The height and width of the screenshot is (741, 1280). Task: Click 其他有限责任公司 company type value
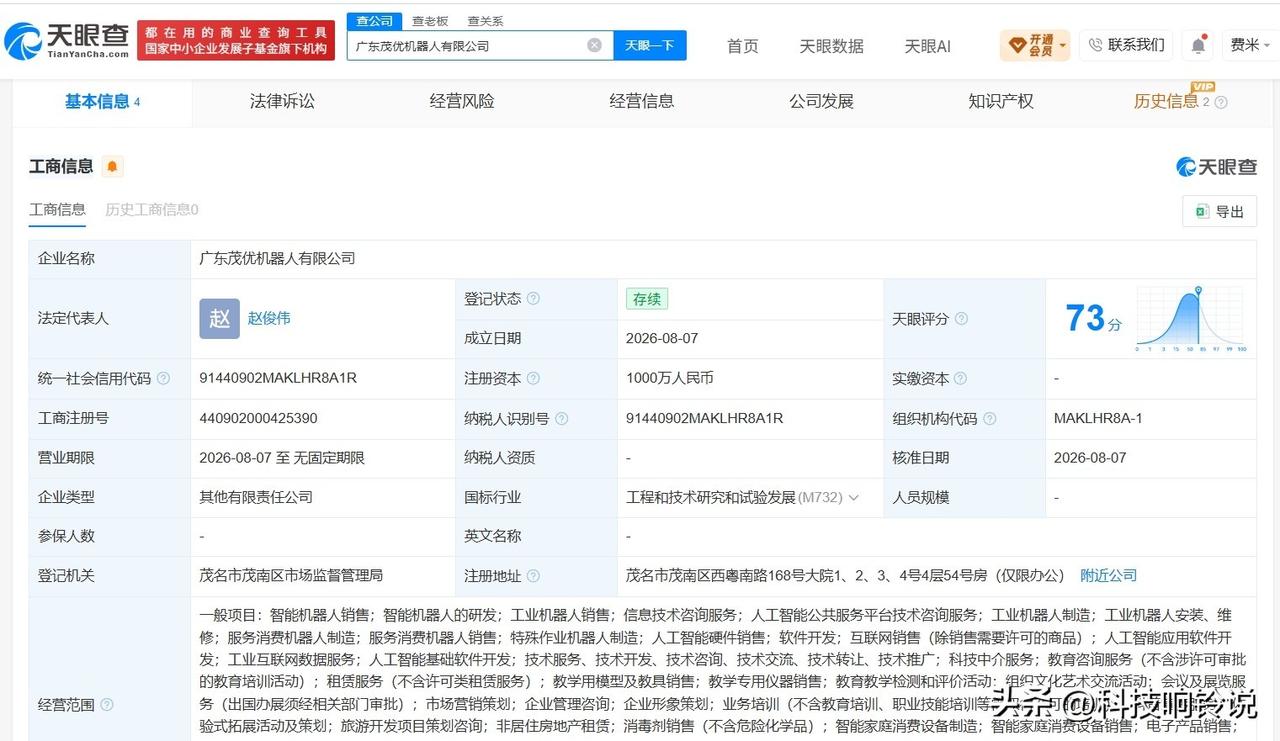[x=256, y=497]
